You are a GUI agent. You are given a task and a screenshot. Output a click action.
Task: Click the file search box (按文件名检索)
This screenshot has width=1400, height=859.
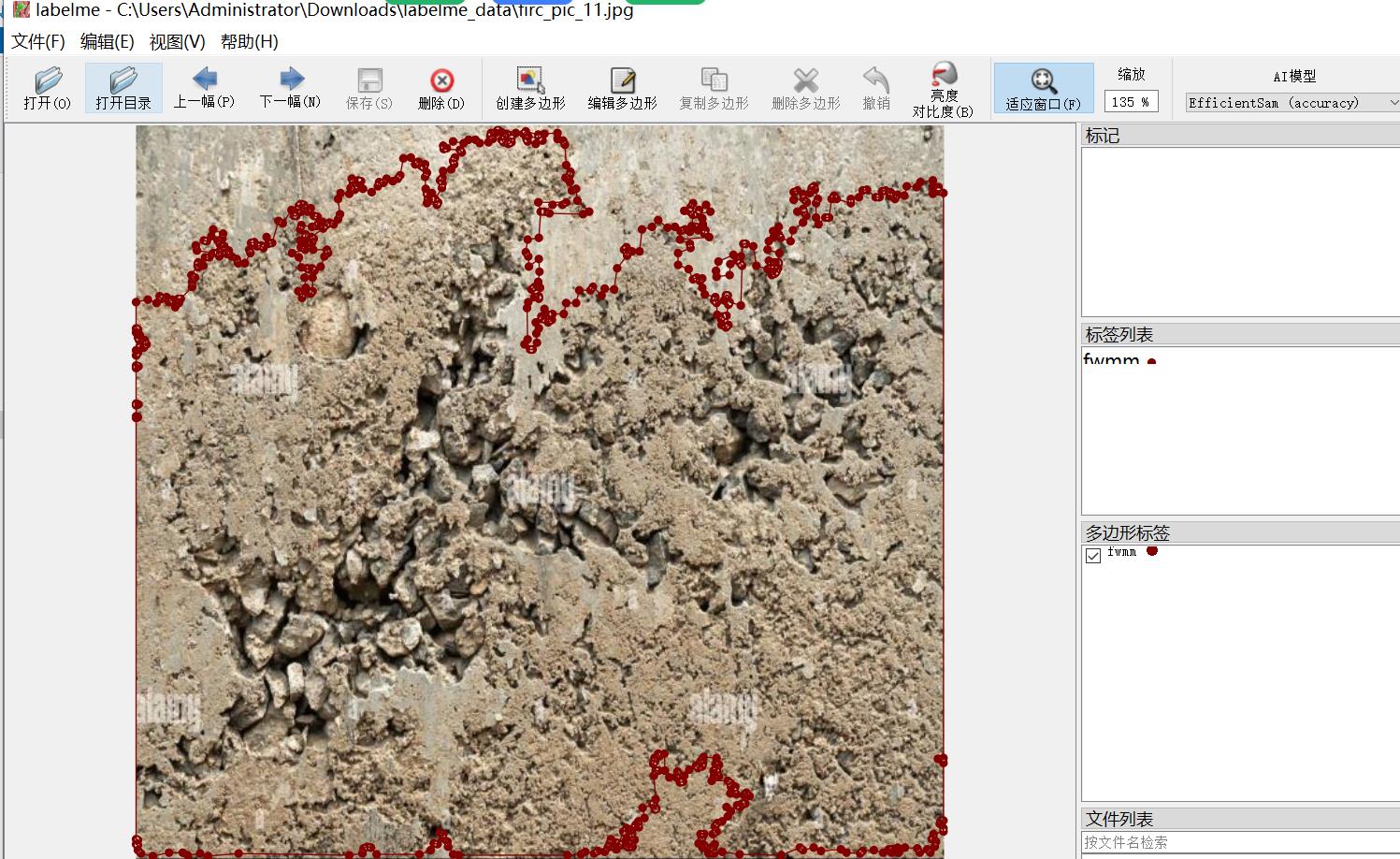point(1241,842)
